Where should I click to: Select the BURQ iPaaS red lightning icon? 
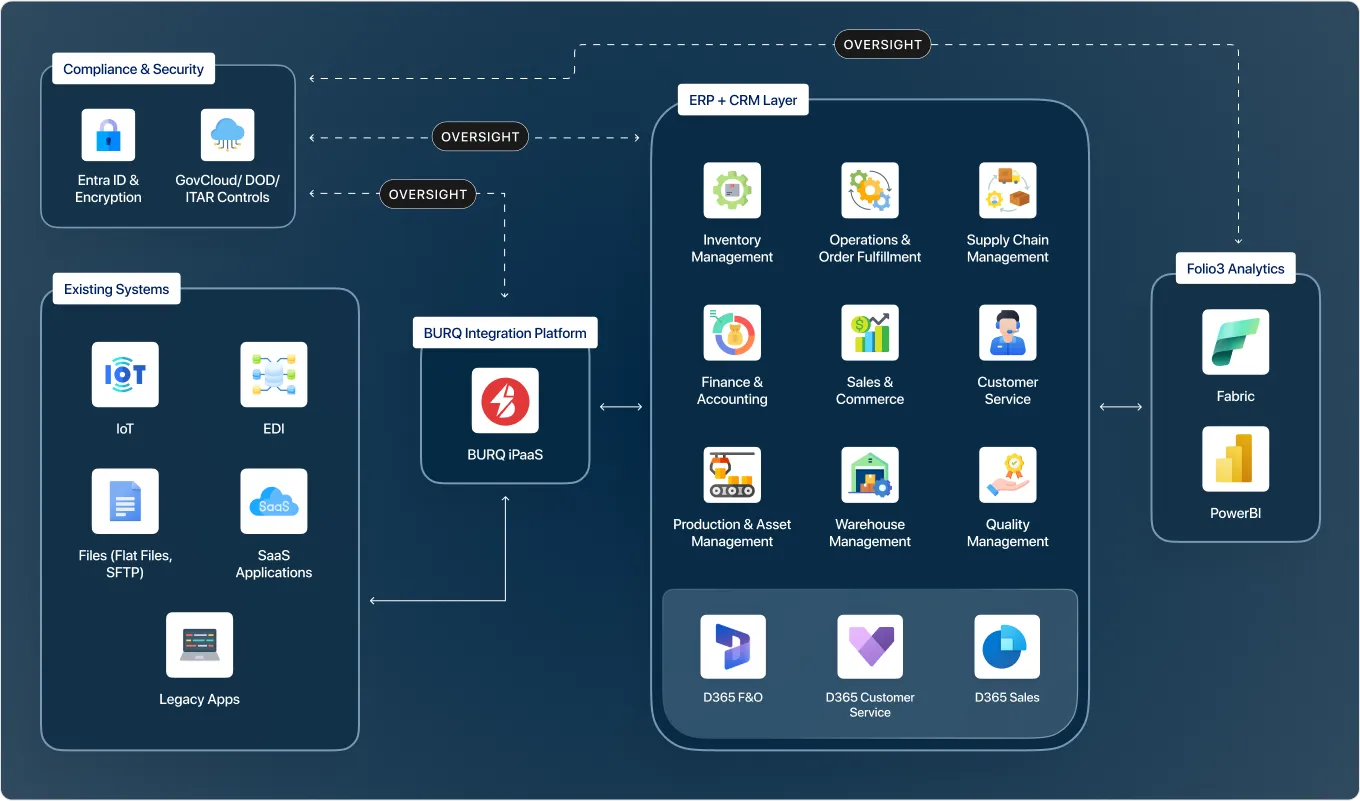505,401
